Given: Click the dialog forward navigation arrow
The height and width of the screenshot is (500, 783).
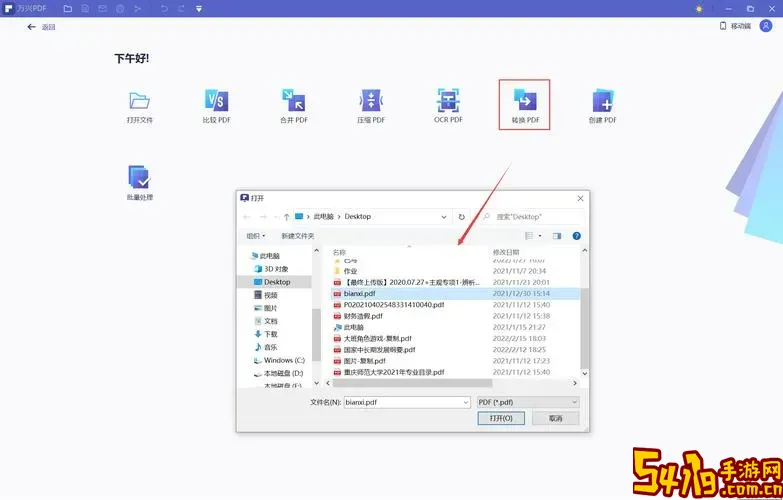Looking at the screenshot, I should point(263,217).
